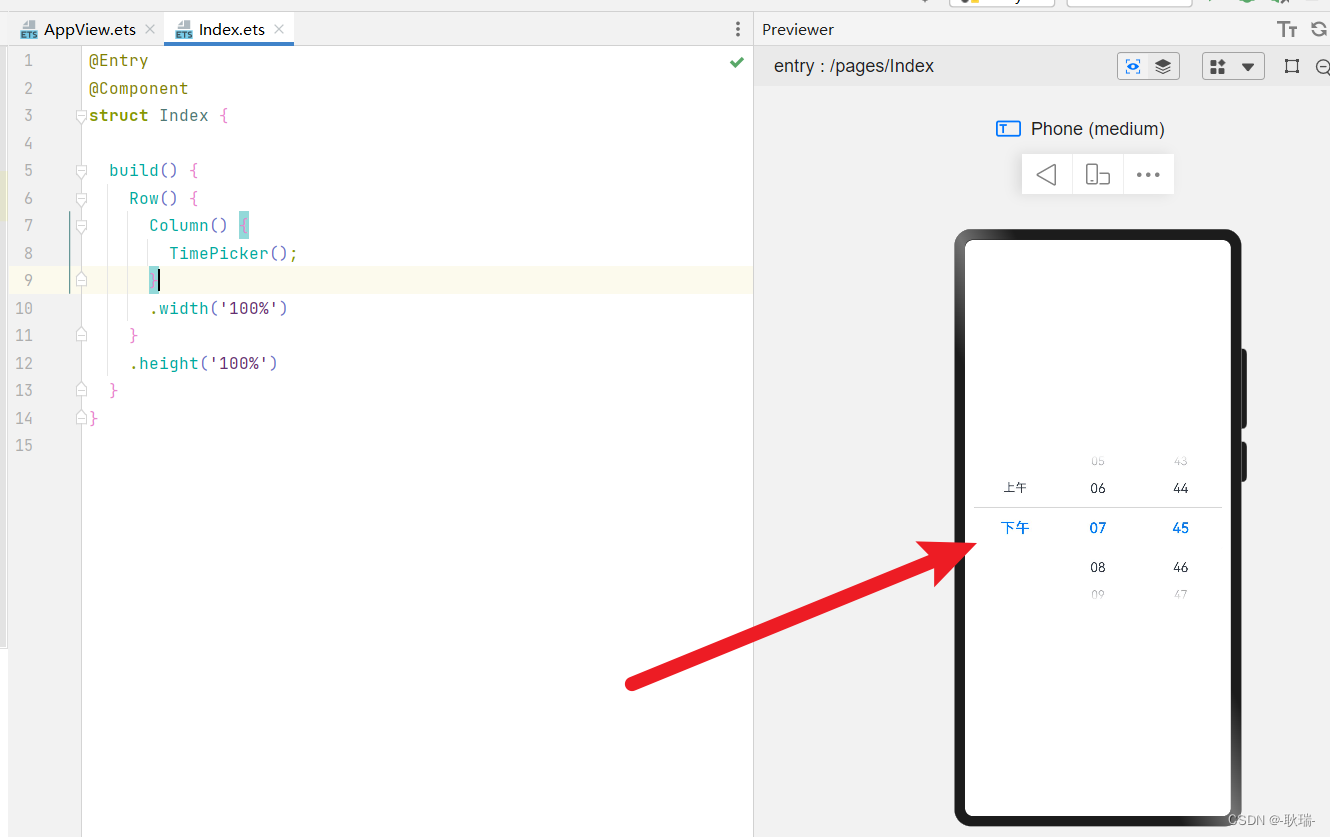Rotate device with the phone orientation icon
The height and width of the screenshot is (837, 1330).
tap(1098, 175)
